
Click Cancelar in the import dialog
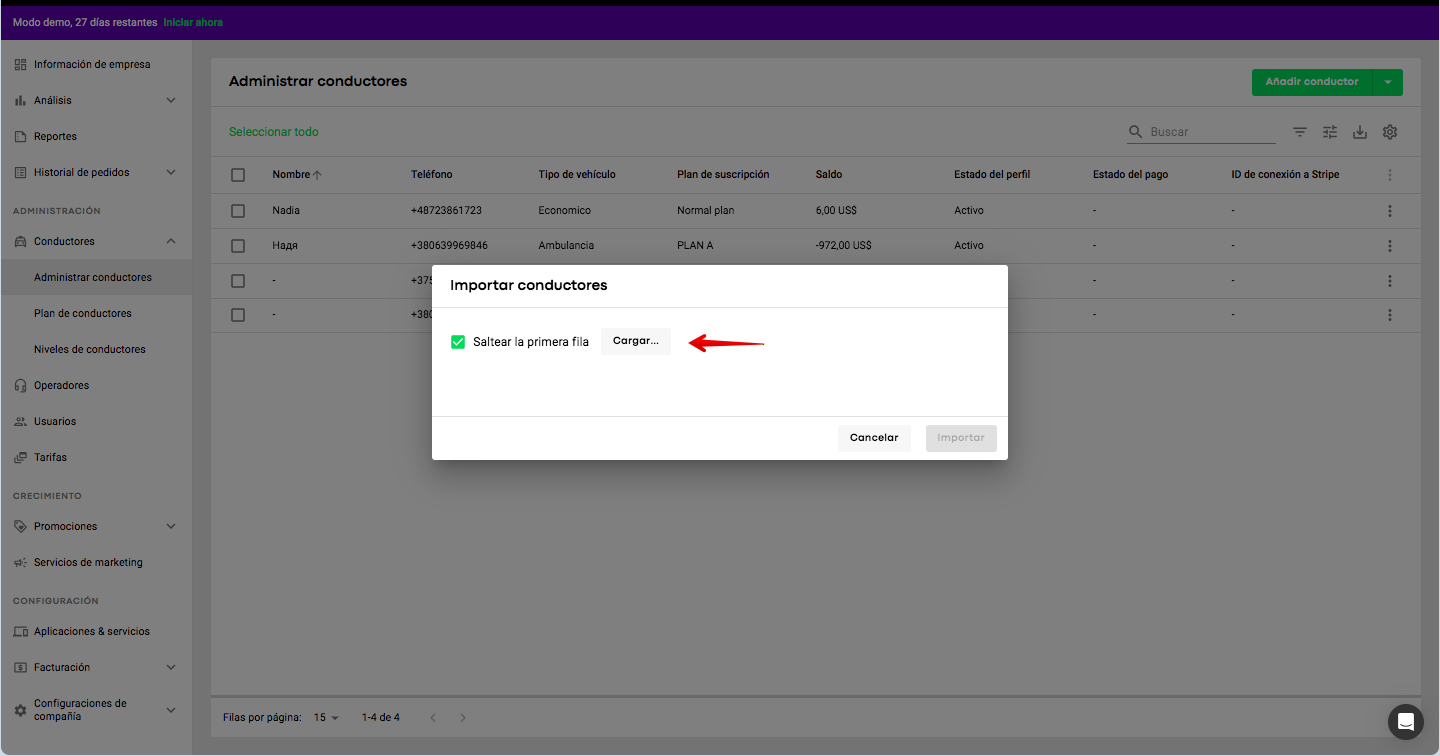874,438
